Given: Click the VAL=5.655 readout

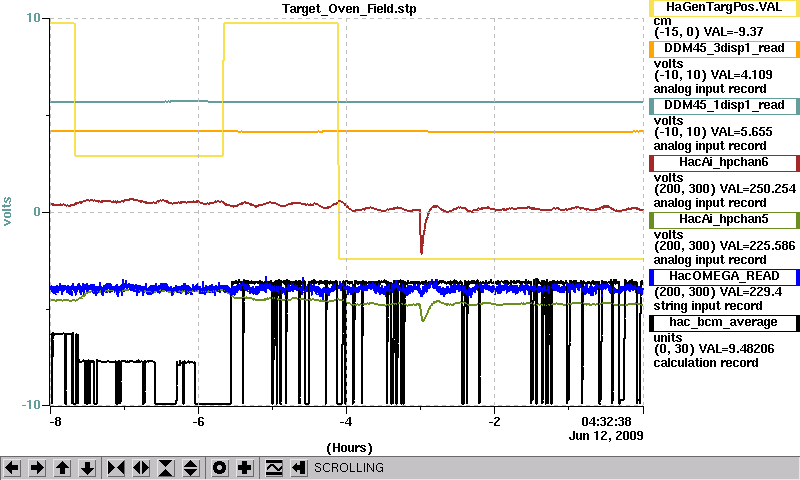Looking at the screenshot, I should point(741,132).
